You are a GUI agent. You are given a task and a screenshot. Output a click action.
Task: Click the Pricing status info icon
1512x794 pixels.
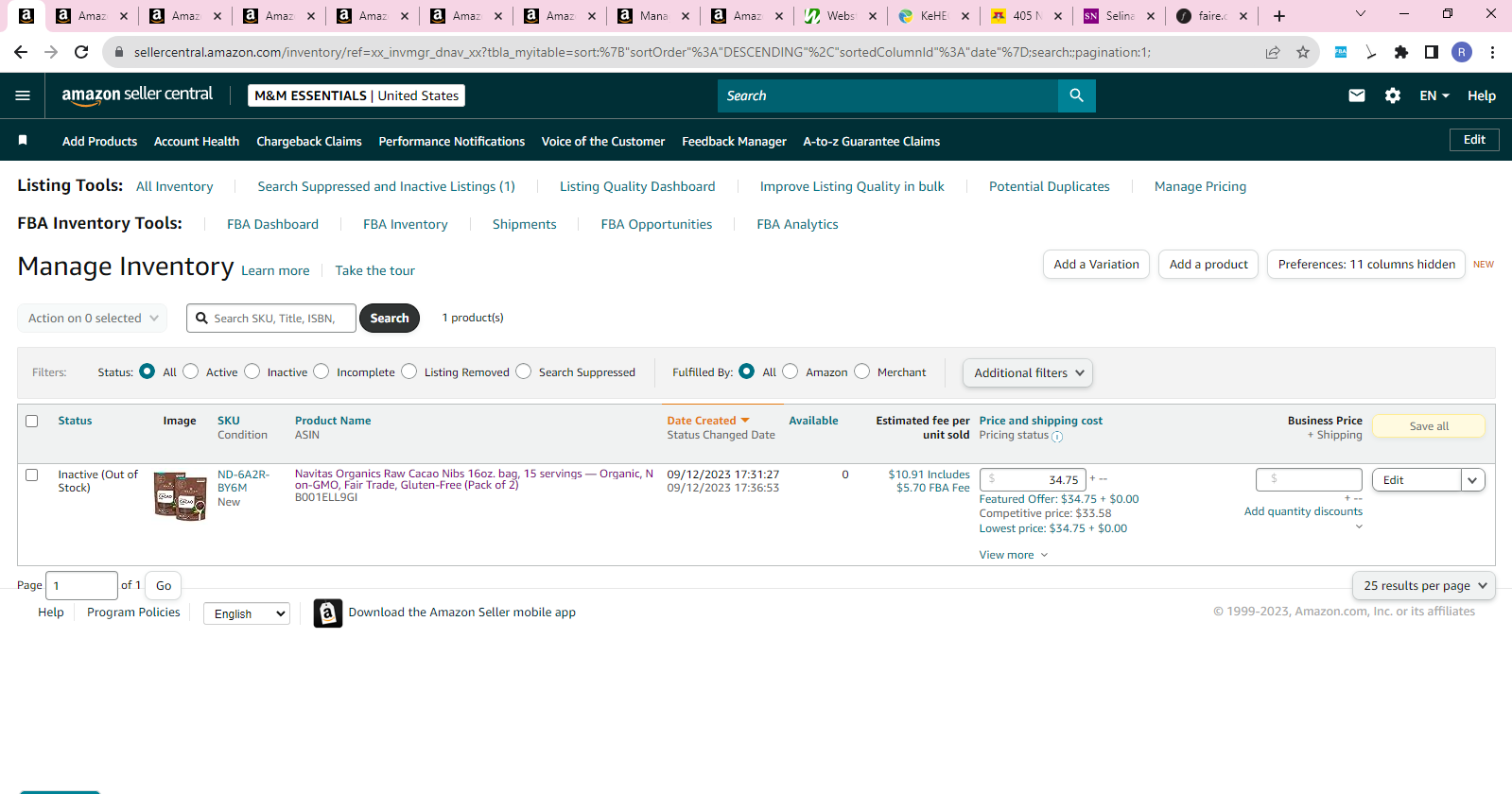pyautogui.click(x=1057, y=437)
